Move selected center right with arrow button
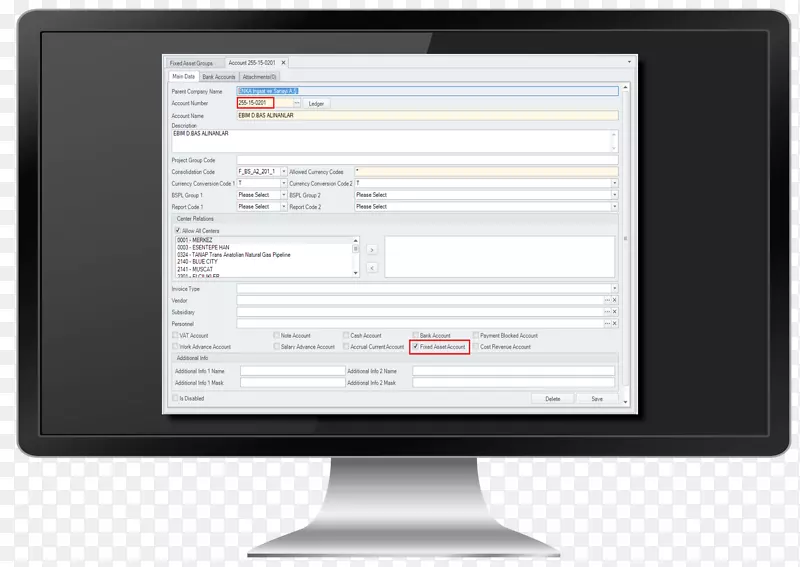The image size is (800, 567). click(372, 250)
